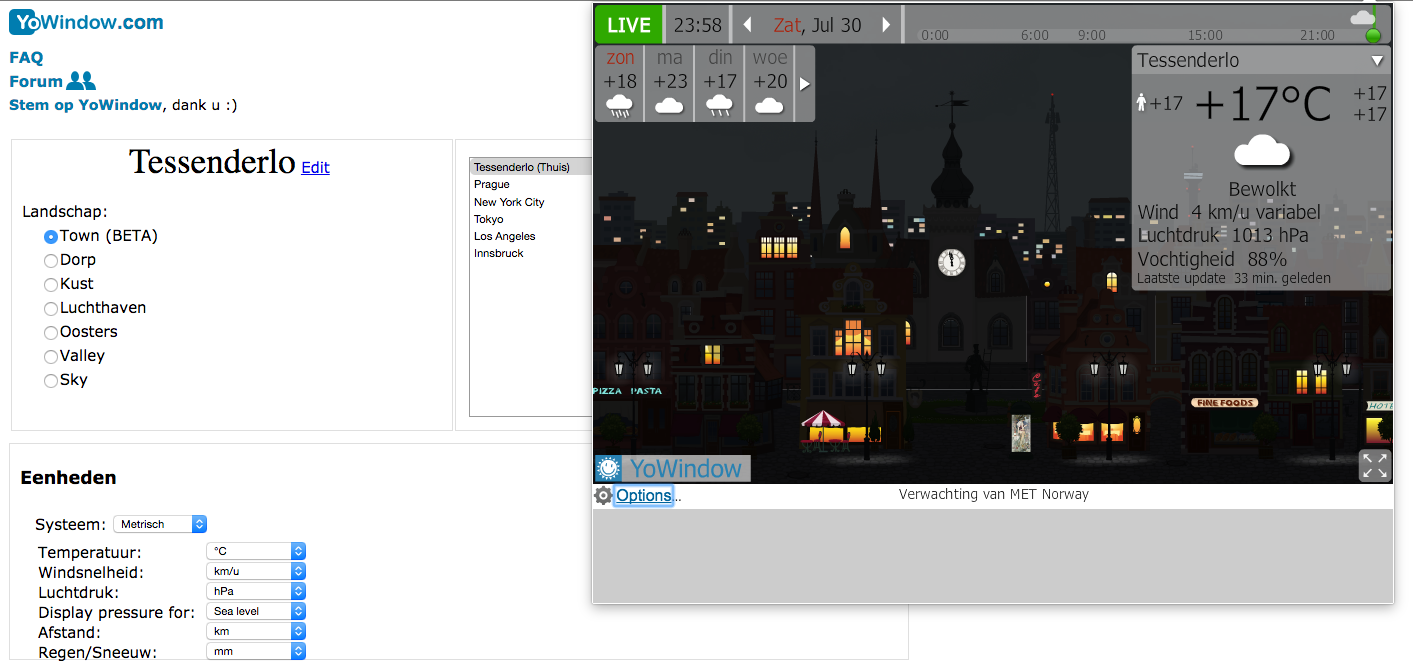Click the next day arrow in widget

pyautogui.click(x=886, y=25)
